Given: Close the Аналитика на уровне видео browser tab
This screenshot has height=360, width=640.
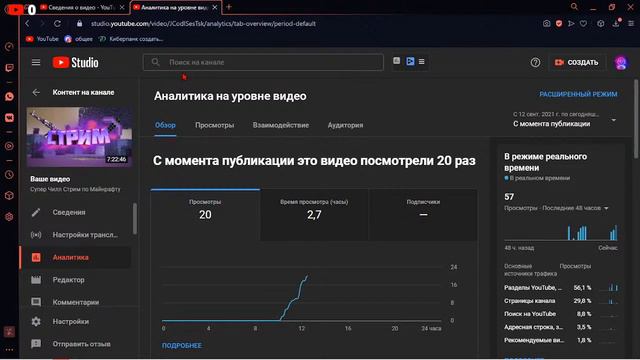Looking at the screenshot, I should 215,7.
